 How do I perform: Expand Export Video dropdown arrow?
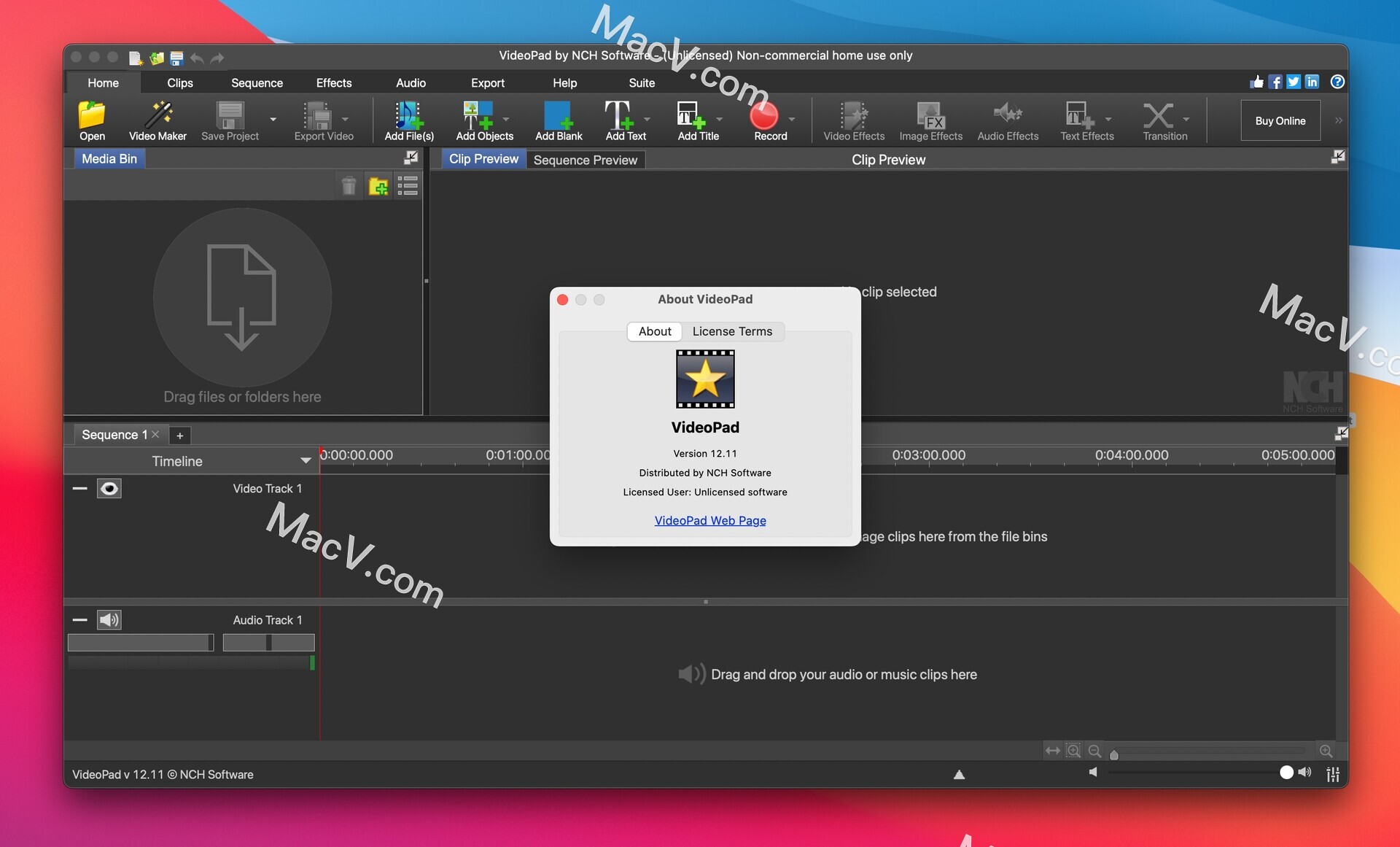pos(345,119)
